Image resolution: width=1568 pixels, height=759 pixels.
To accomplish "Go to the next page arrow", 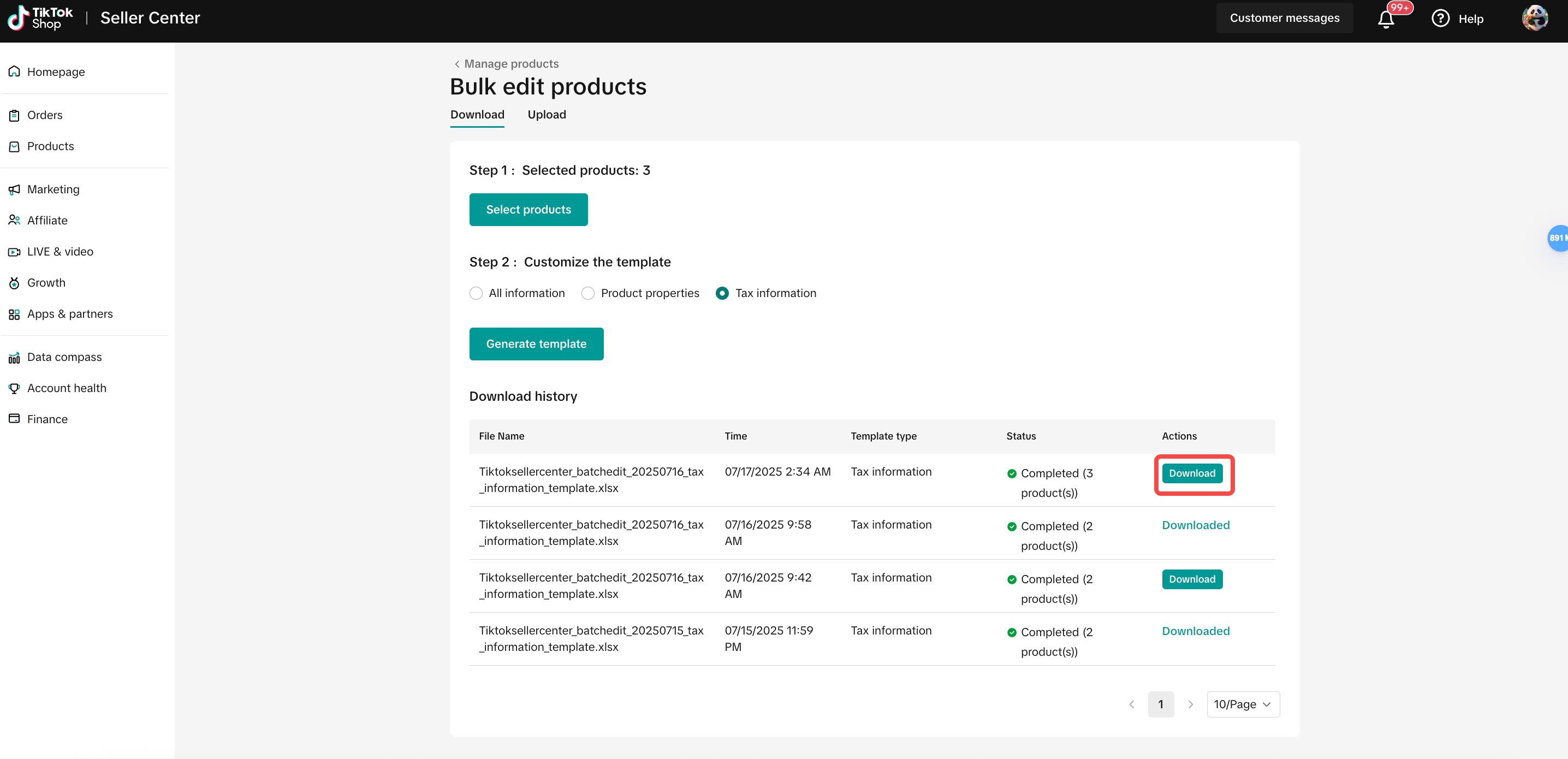I will click(1191, 704).
